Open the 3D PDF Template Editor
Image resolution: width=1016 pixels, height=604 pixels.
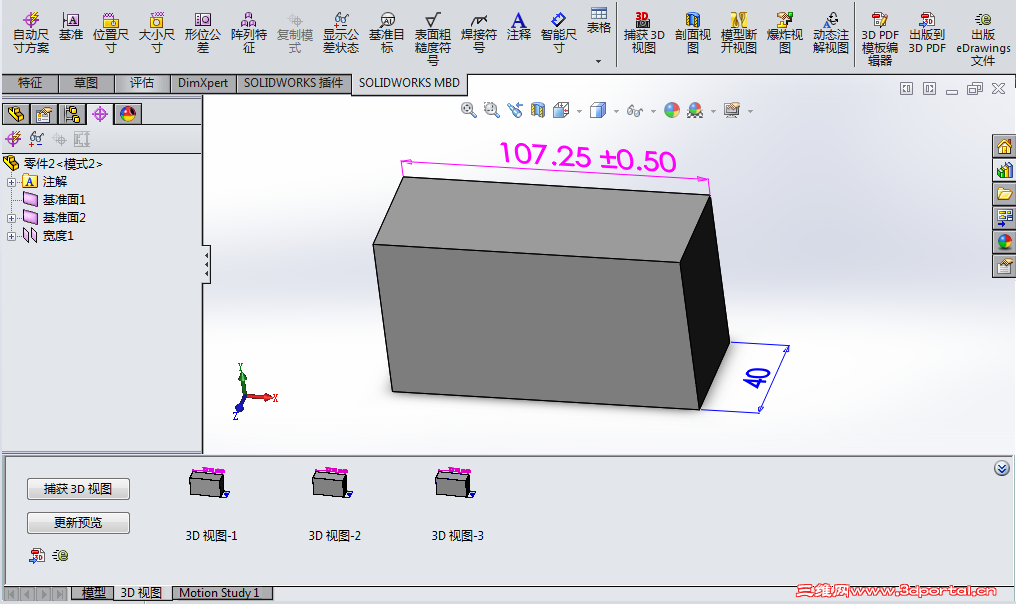coord(879,39)
